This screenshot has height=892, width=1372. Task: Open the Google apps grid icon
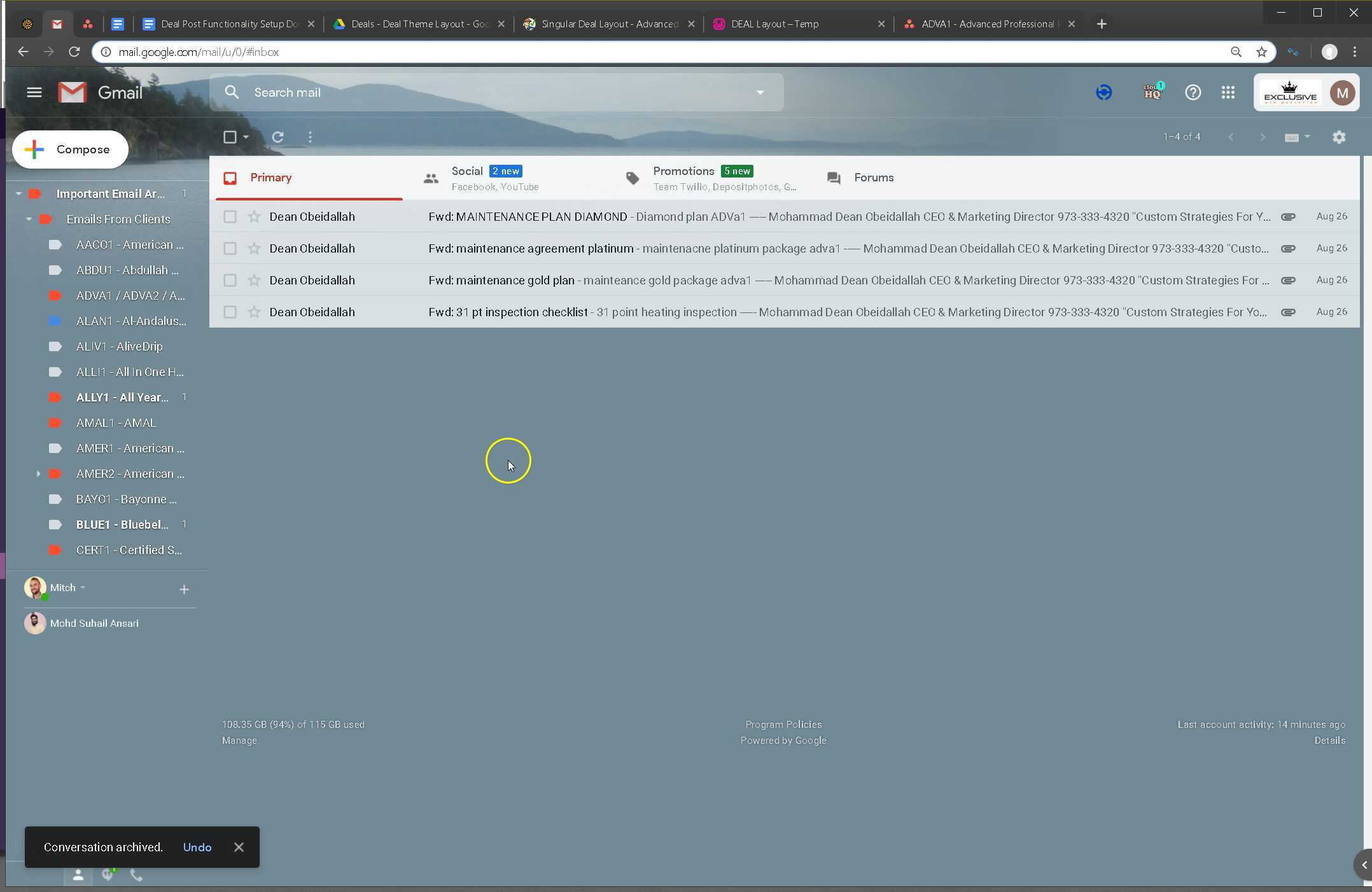click(1228, 92)
